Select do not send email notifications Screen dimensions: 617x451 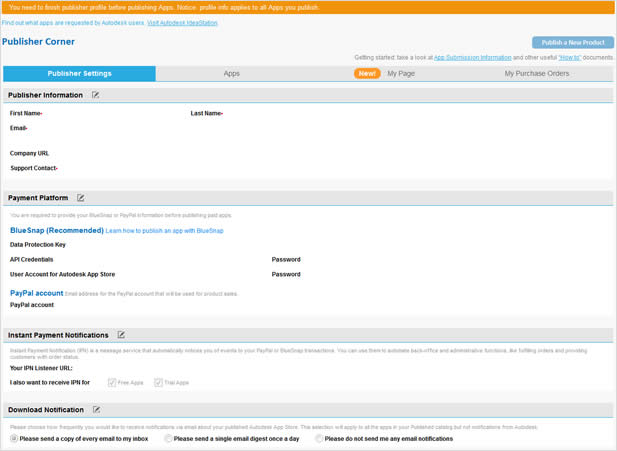(x=319, y=438)
